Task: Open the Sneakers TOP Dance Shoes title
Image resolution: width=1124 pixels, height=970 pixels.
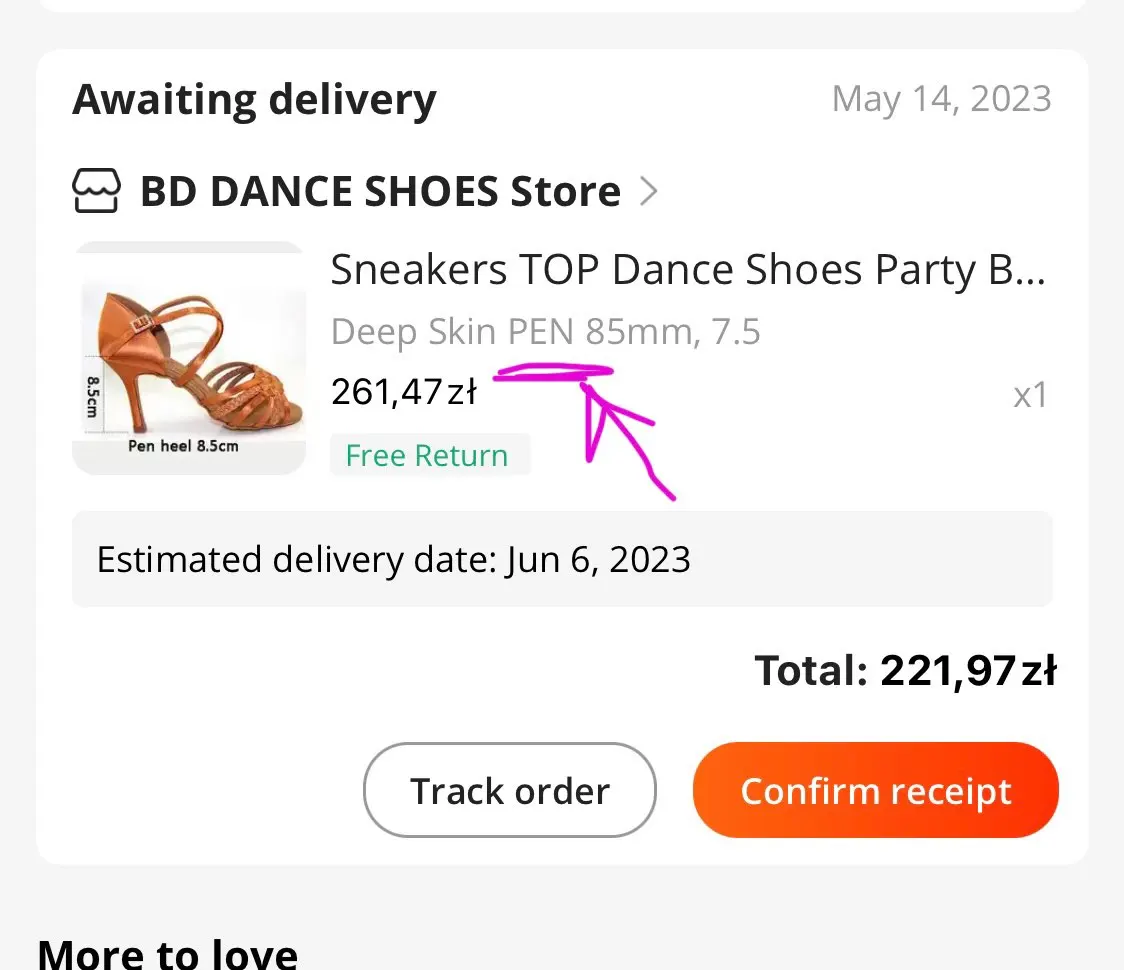Action: click(x=688, y=270)
